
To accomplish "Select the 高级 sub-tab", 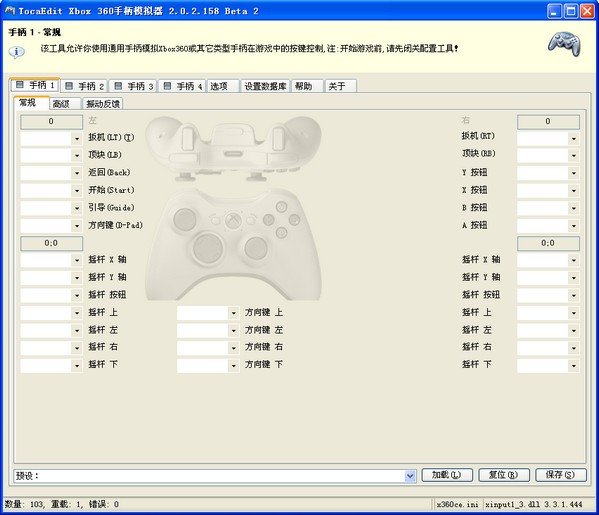I will point(65,104).
